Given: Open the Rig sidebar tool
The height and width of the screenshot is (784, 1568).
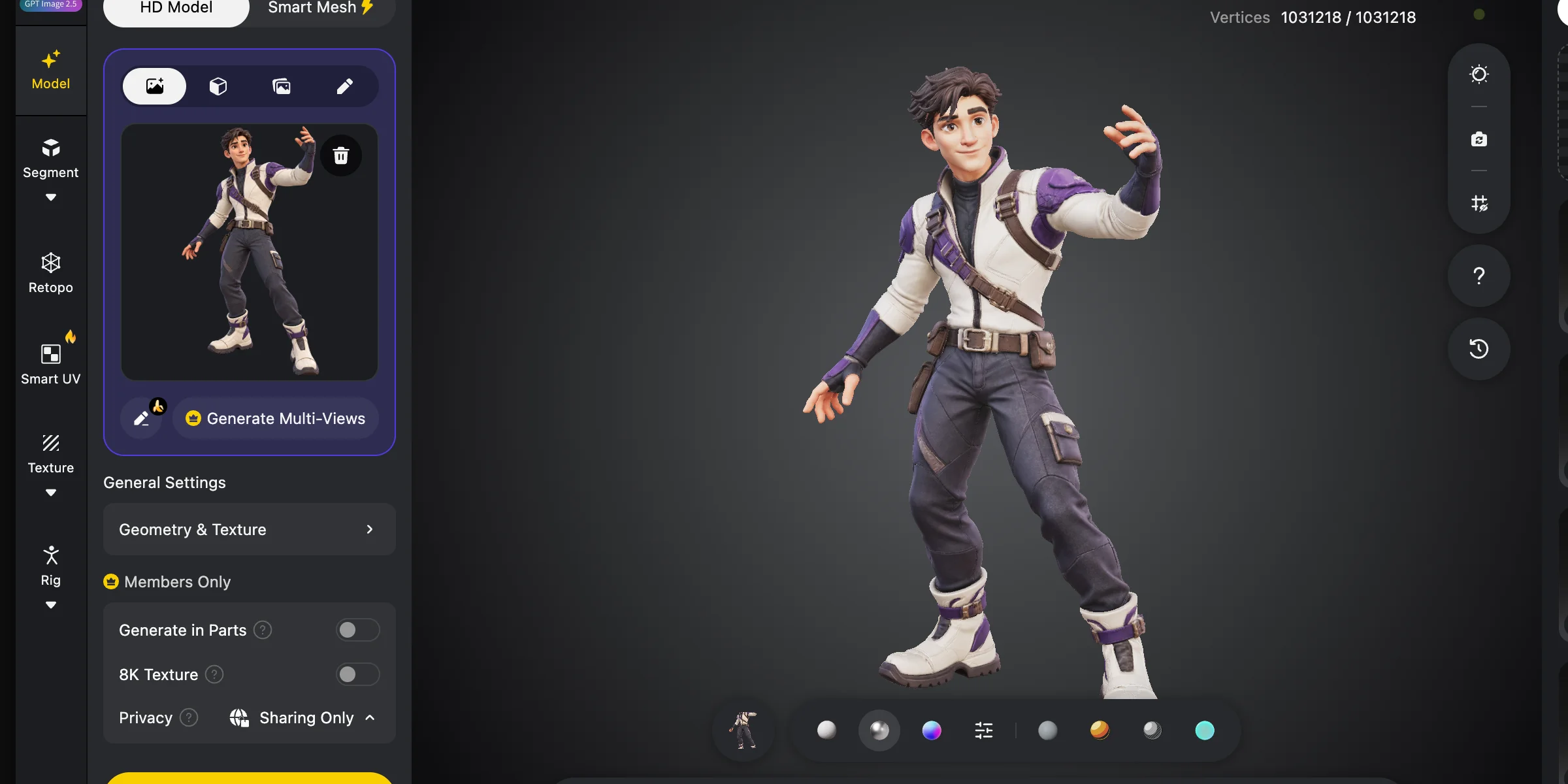Looking at the screenshot, I should (51, 566).
